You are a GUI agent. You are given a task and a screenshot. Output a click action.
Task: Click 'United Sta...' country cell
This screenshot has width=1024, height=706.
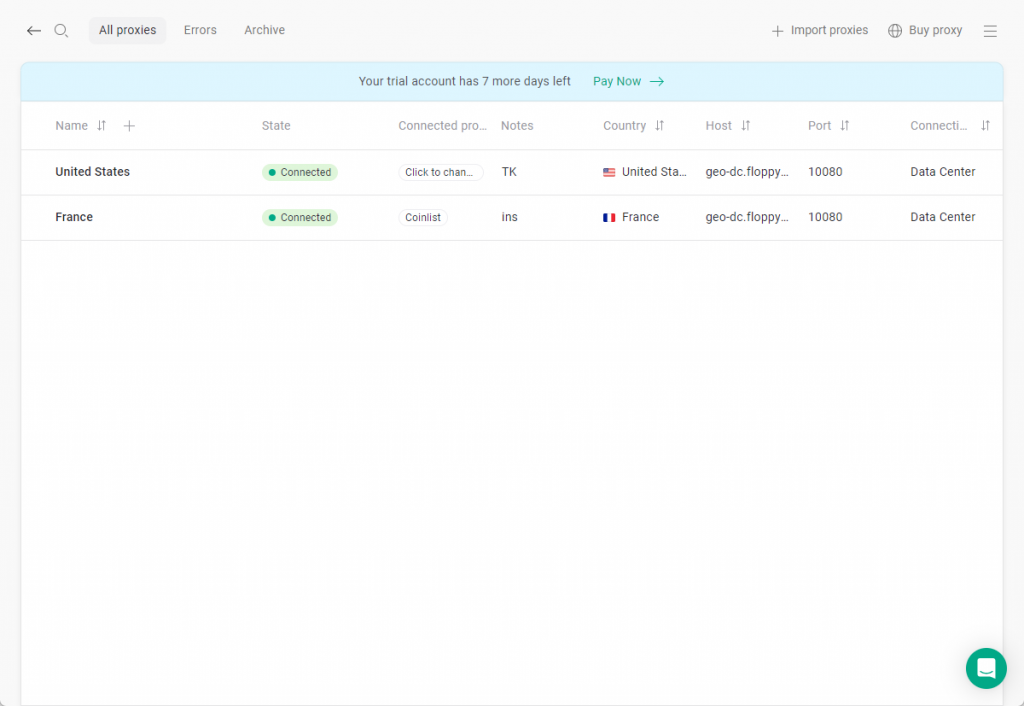tap(654, 172)
